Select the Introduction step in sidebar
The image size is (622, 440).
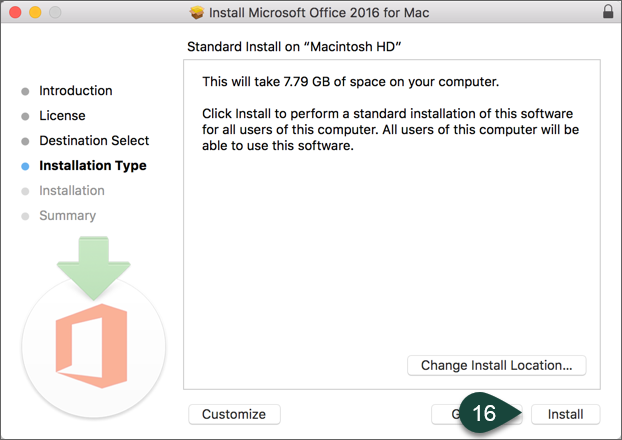click(x=75, y=91)
